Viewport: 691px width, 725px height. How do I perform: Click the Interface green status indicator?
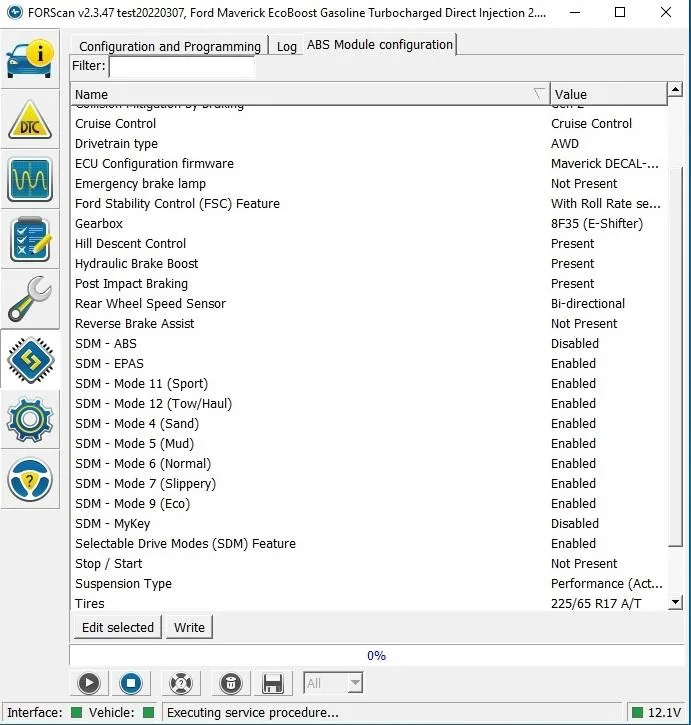point(76,713)
